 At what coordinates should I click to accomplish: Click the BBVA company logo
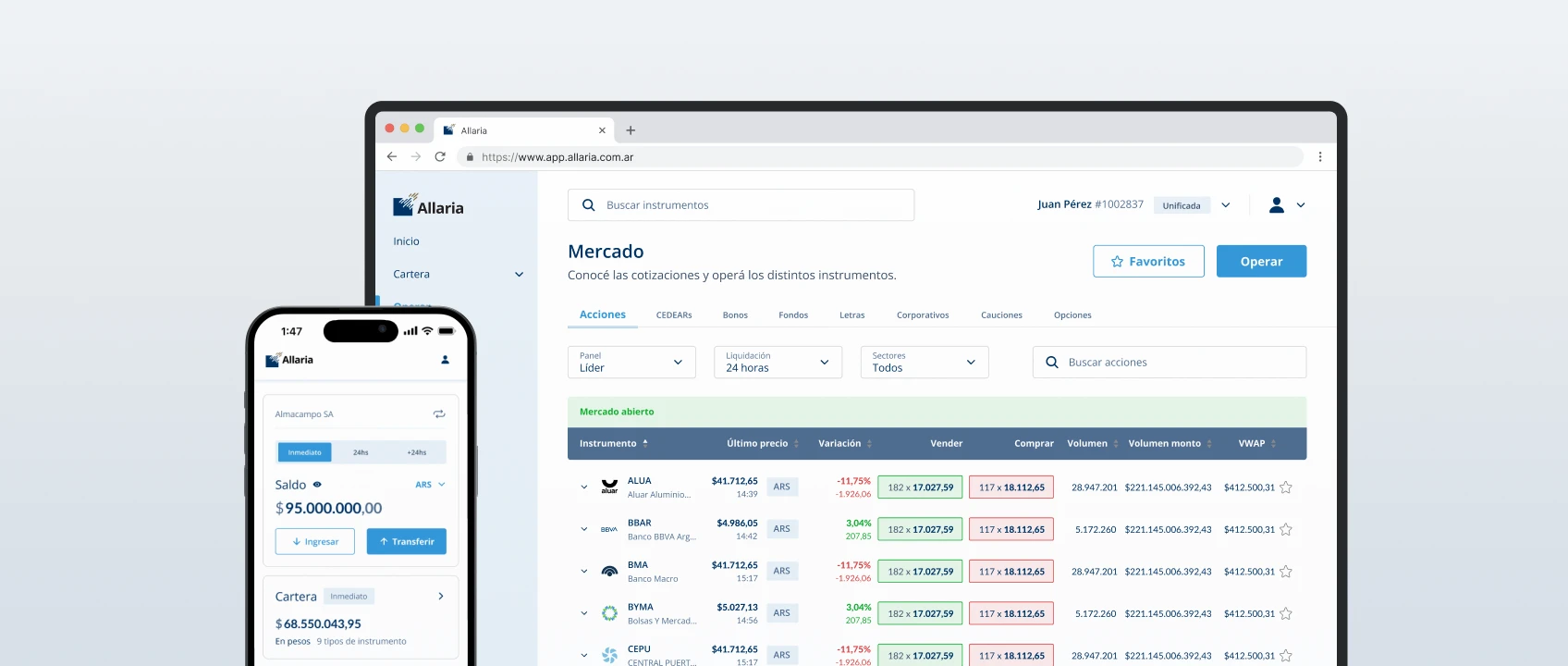pyautogui.click(x=609, y=529)
